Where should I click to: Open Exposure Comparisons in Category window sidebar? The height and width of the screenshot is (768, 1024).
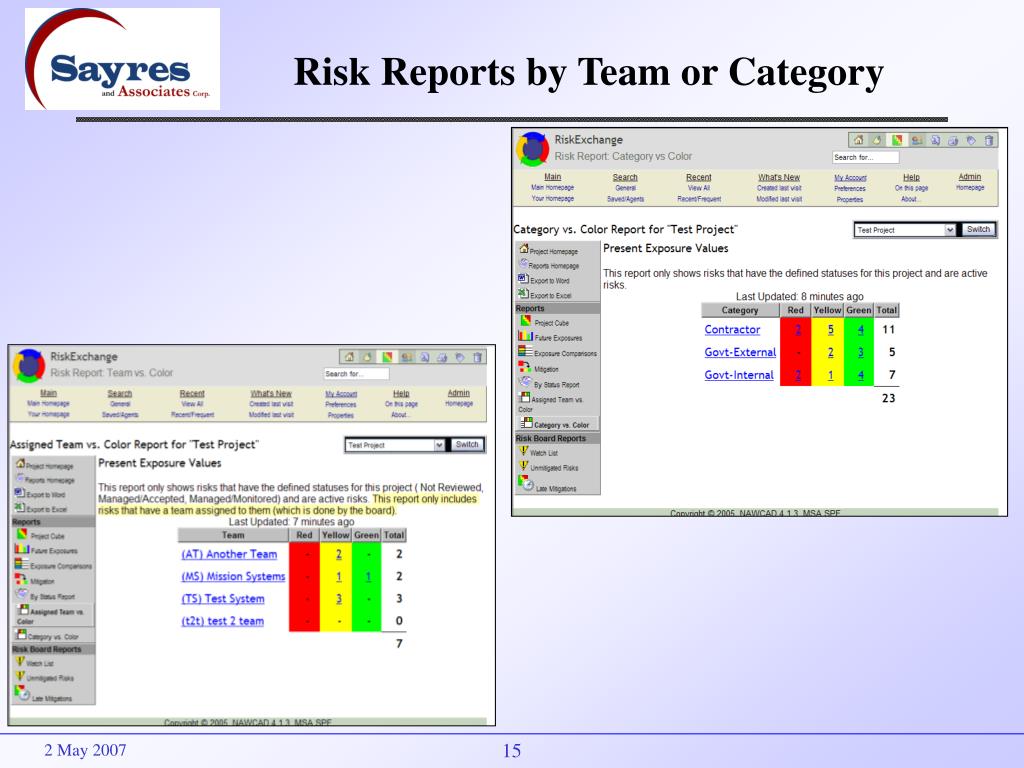pos(558,353)
